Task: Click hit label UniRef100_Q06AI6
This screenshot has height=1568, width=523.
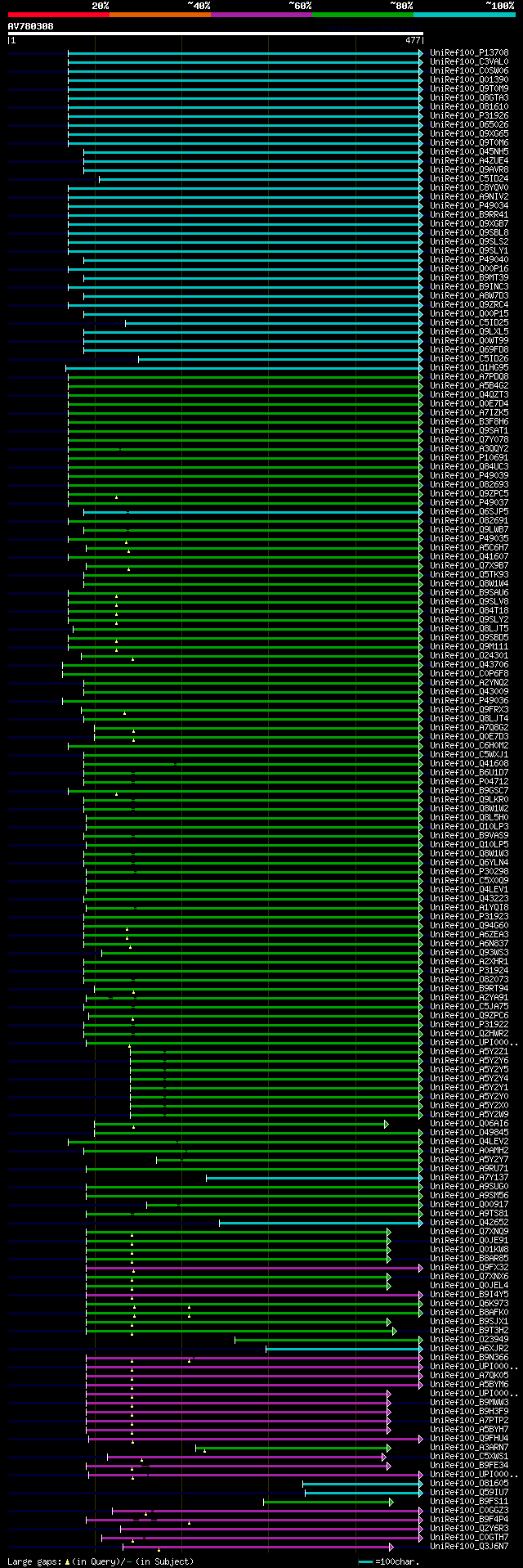Action: (x=469, y=1124)
